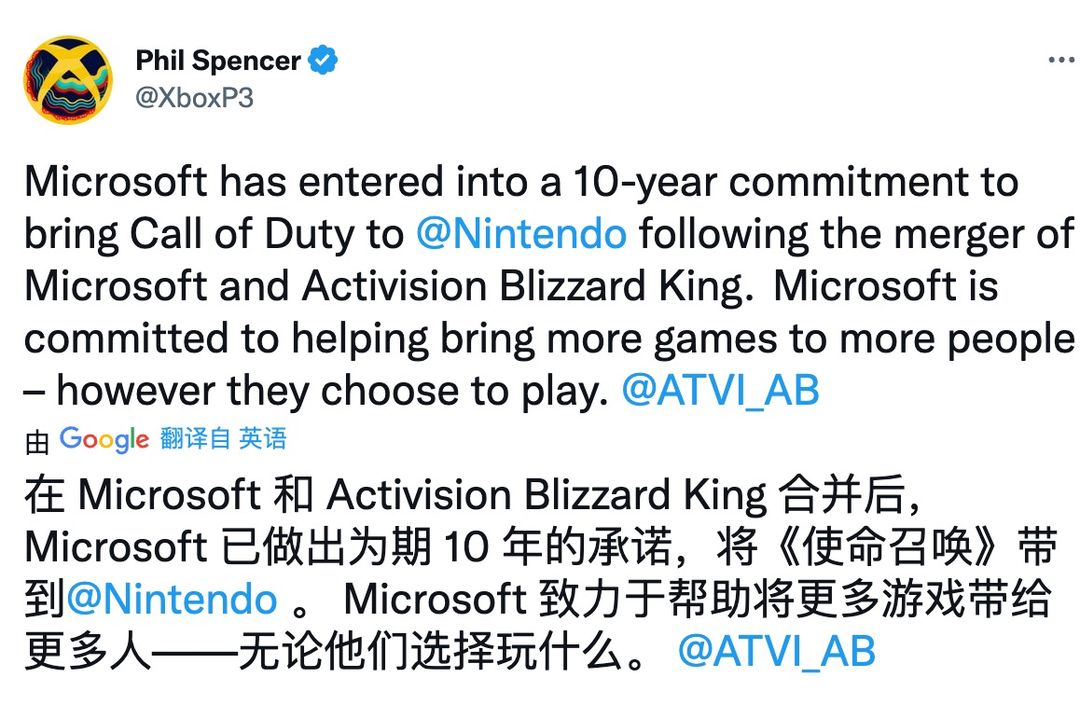Click the Google logo in translation line
Screen dimensions: 1080x705
point(104,439)
